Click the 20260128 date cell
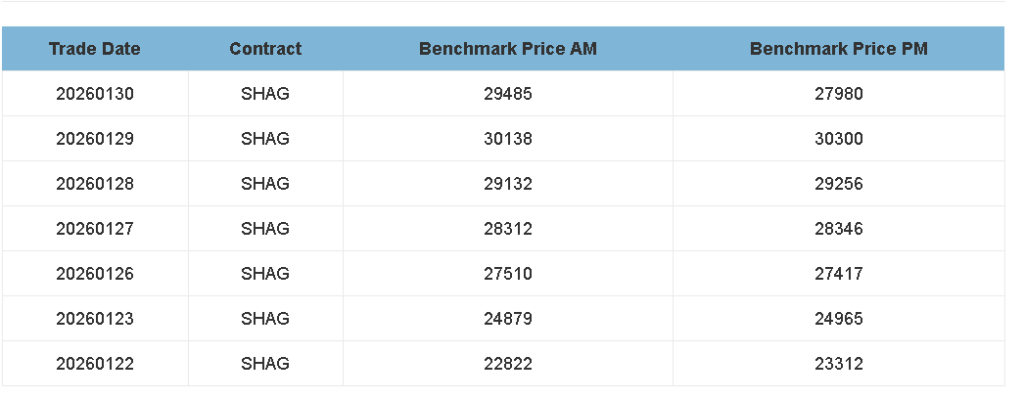1024x400 pixels. (x=95, y=184)
